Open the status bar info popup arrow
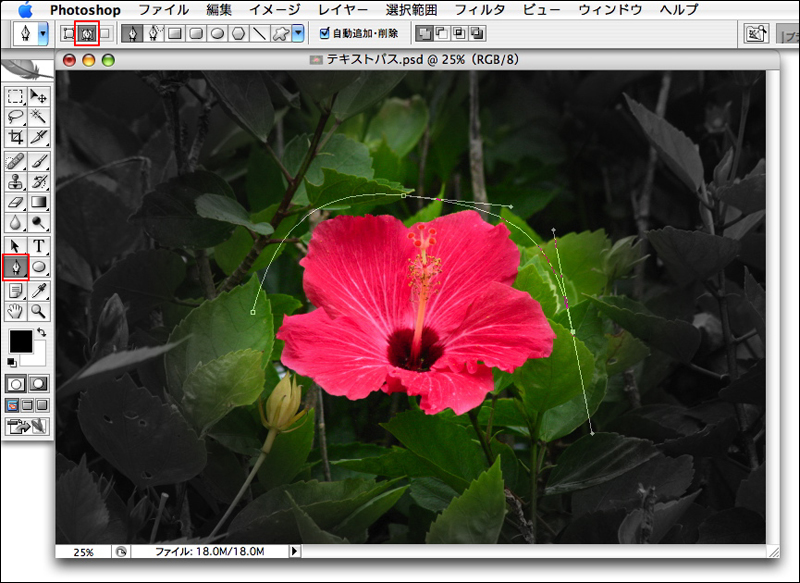800x583 pixels. pyautogui.click(x=294, y=551)
